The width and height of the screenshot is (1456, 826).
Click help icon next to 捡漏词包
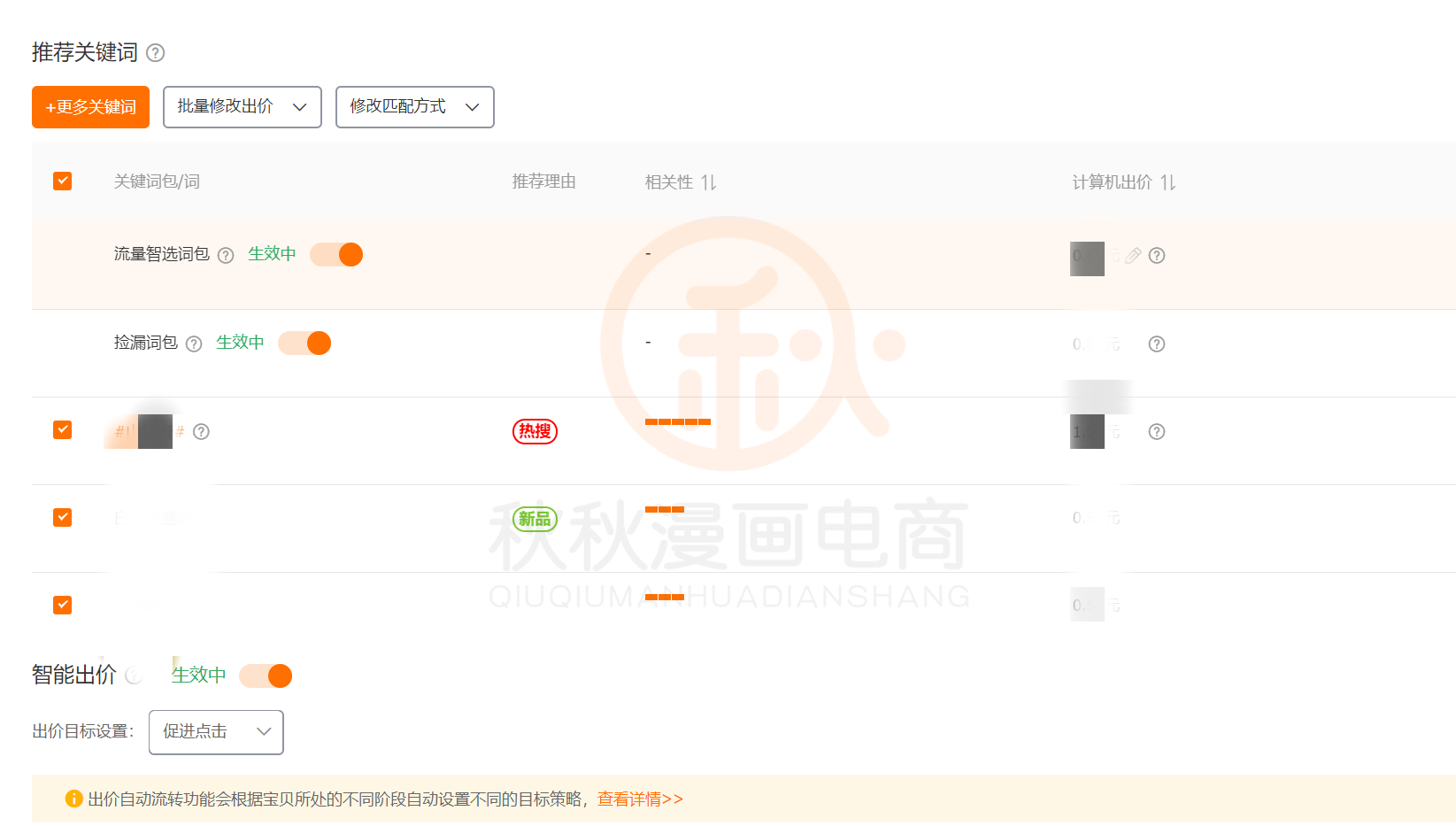coord(194,344)
